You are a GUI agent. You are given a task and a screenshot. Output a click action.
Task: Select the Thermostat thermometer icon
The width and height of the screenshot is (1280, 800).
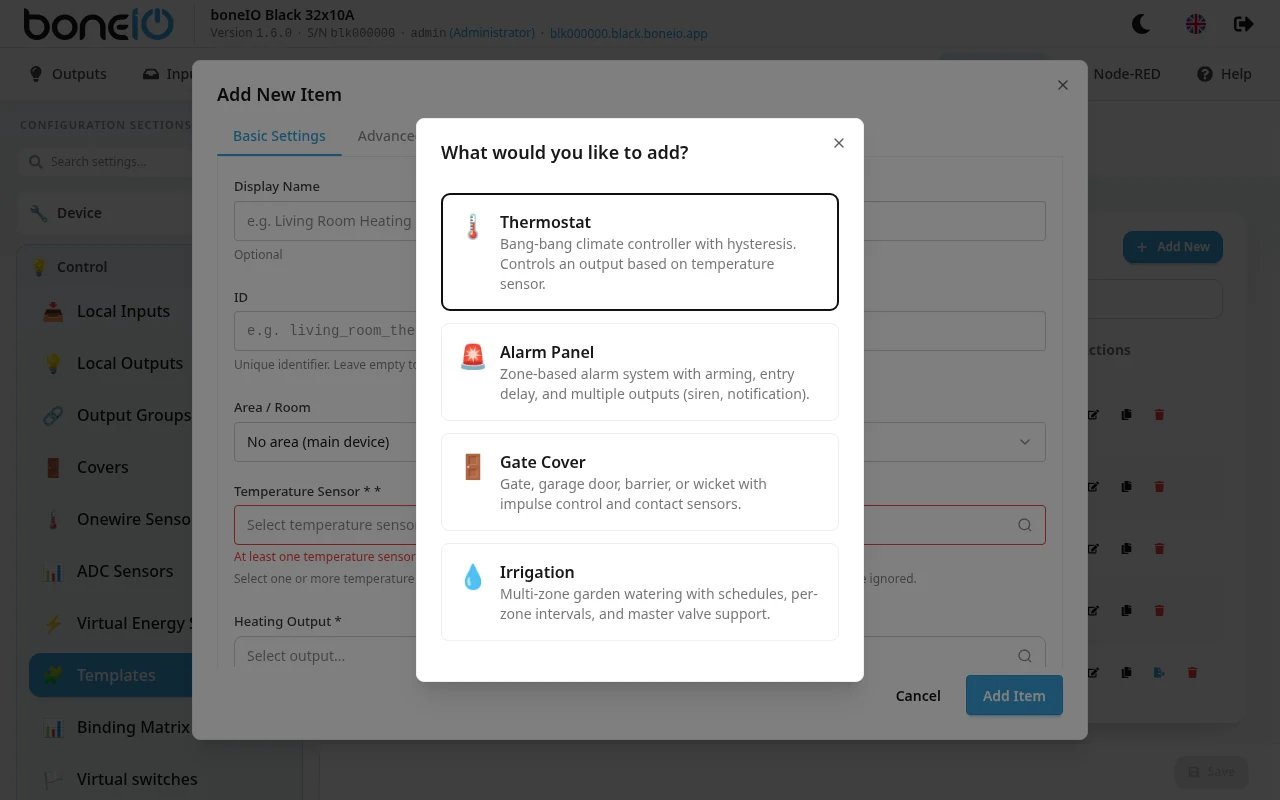point(473,226)
